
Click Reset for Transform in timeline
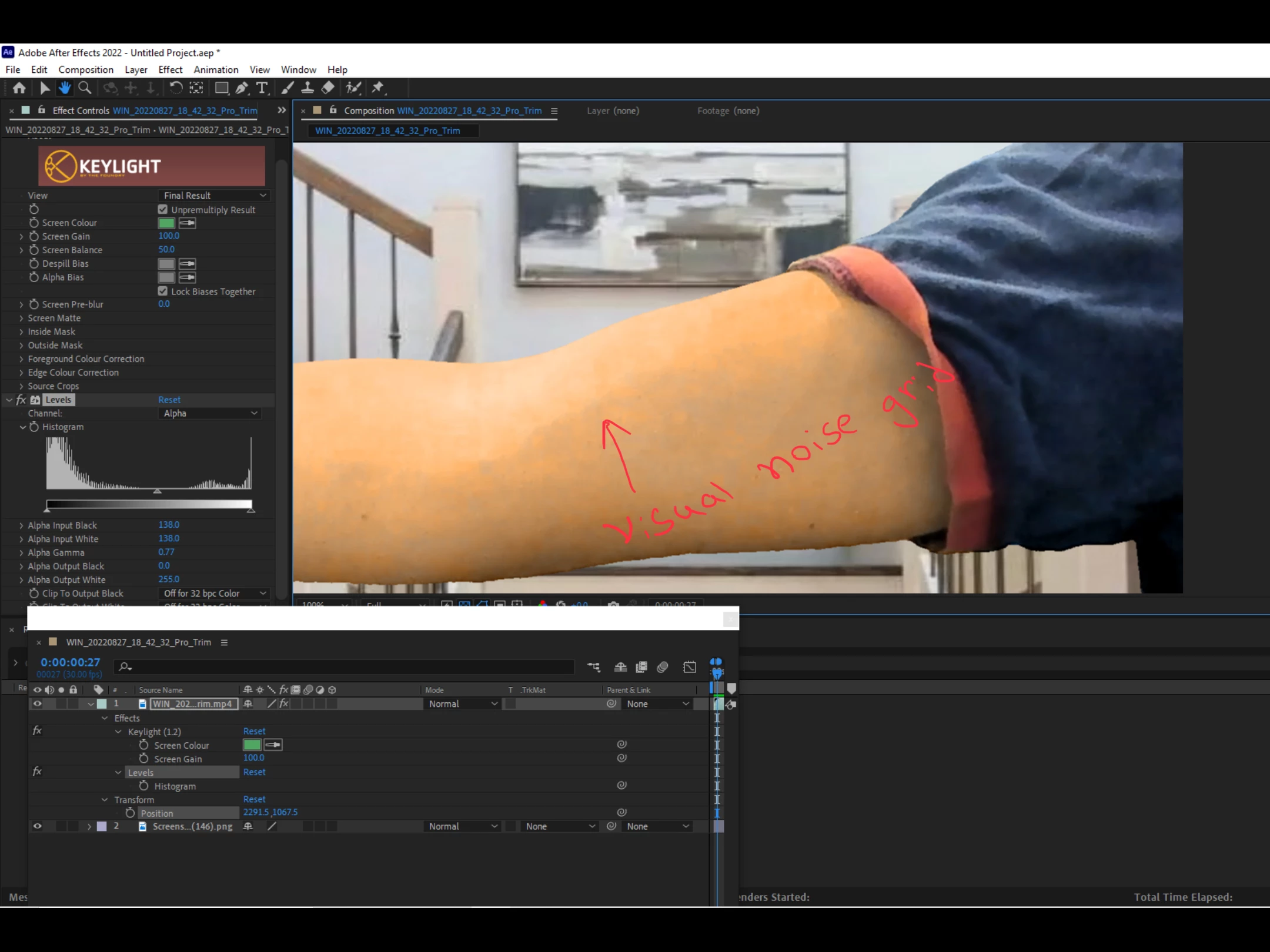point(254,800)
